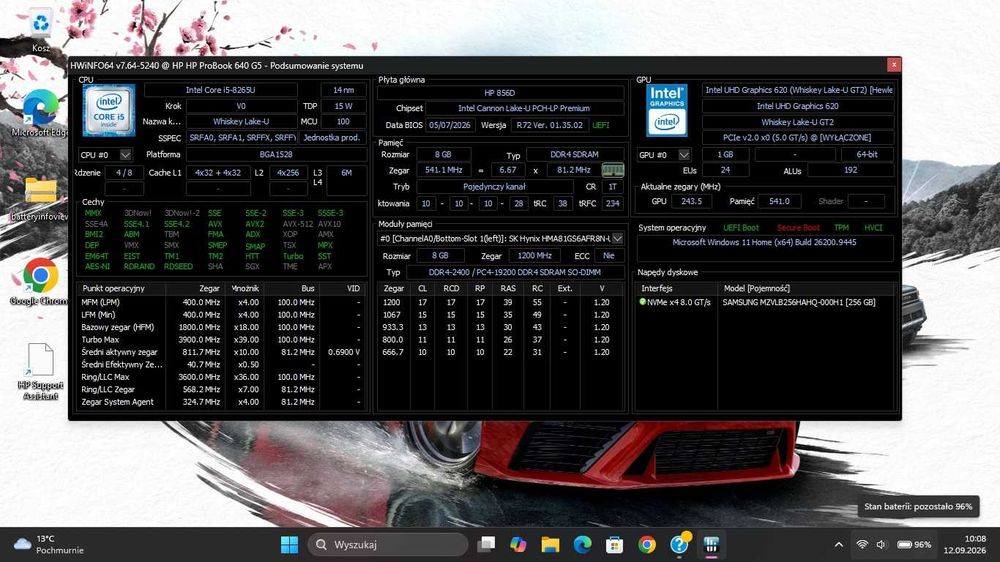Click the AVX2 feature flag
Image resolution: width=1000 pixels, height=562 pixels.
point(254,224)
